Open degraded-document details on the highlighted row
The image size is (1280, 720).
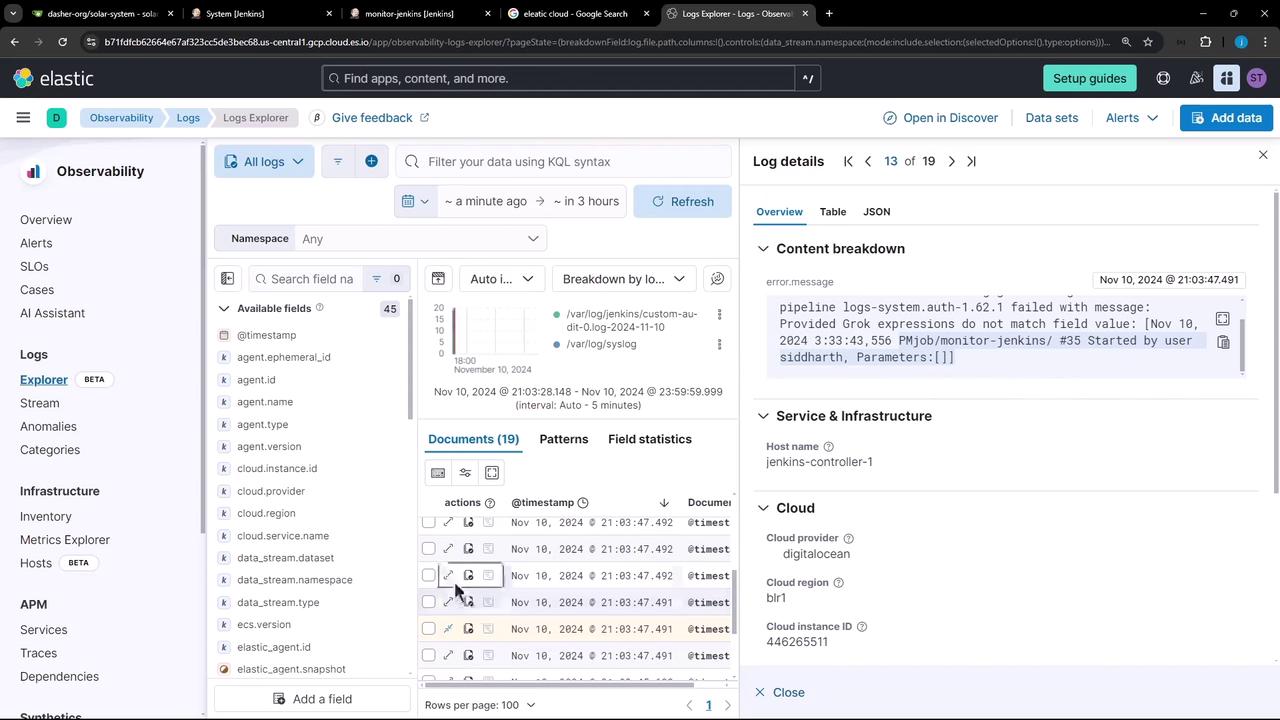488,629
